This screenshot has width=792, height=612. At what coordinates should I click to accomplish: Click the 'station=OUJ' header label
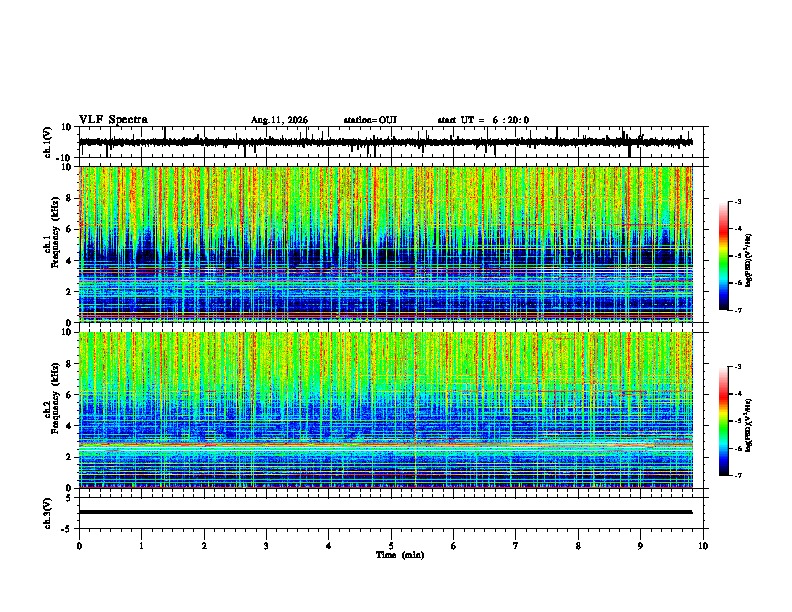370,120
